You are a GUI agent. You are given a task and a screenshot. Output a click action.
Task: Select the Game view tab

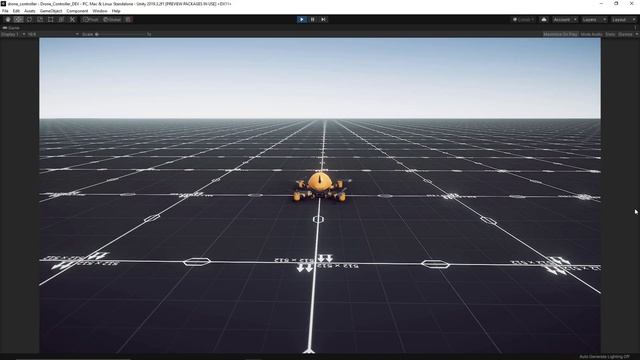pyautogui.click(x=11, y=28)
